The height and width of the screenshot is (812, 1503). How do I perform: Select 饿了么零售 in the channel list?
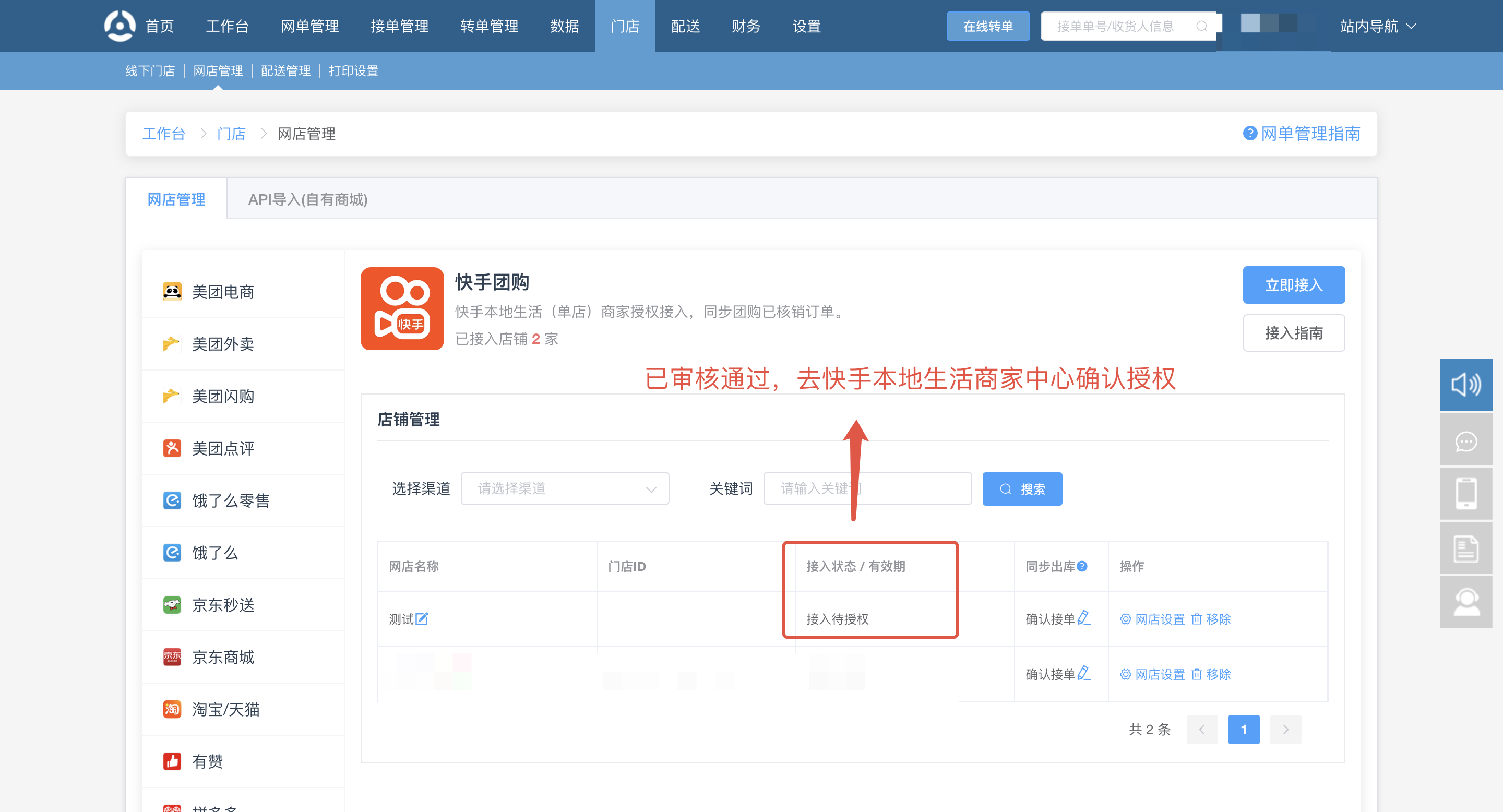point(243,500)
